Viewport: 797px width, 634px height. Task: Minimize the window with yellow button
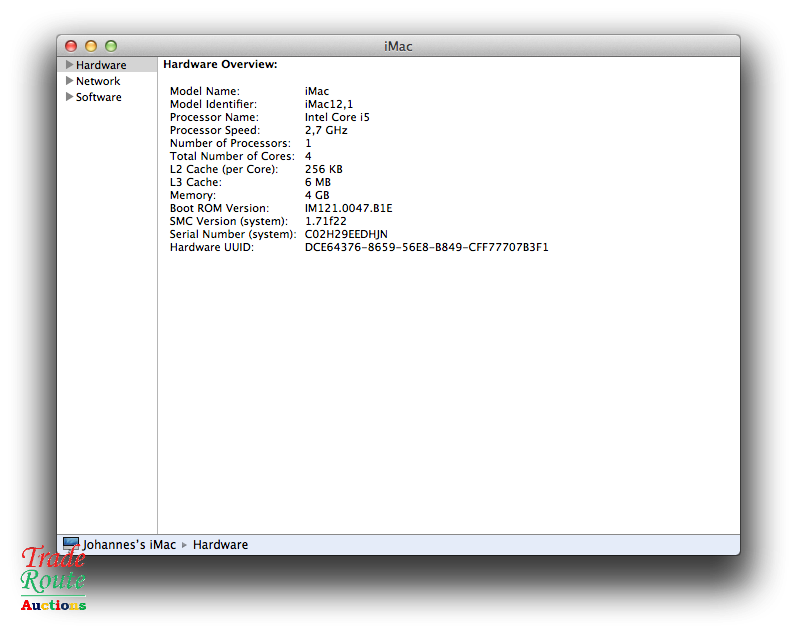tap(91, 46)
